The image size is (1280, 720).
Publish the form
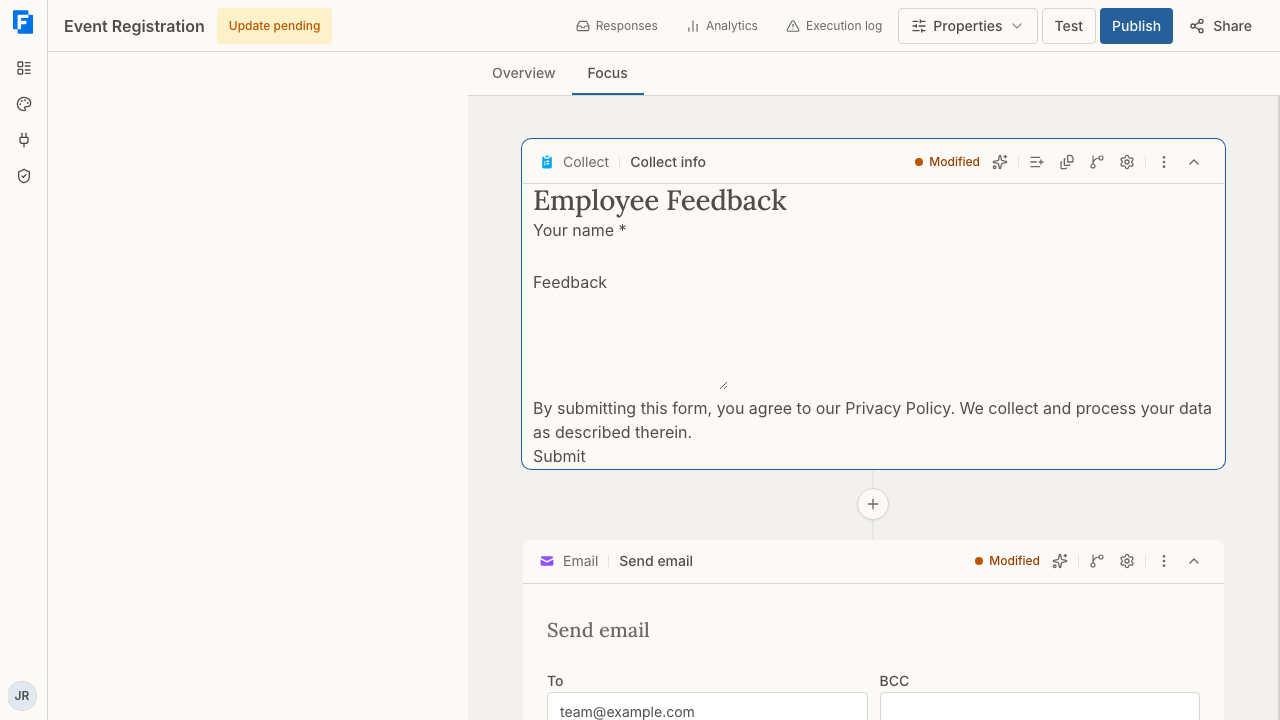[1136, 26]
